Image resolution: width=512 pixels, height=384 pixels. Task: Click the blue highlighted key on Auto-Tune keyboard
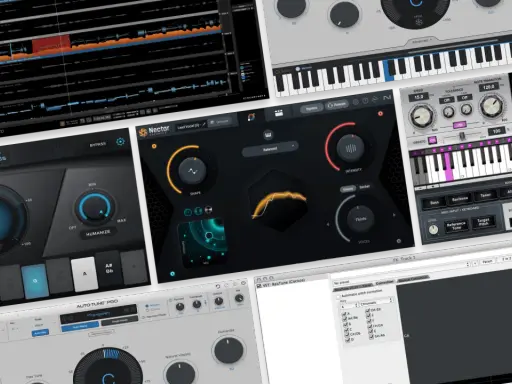tap(389, 70)
